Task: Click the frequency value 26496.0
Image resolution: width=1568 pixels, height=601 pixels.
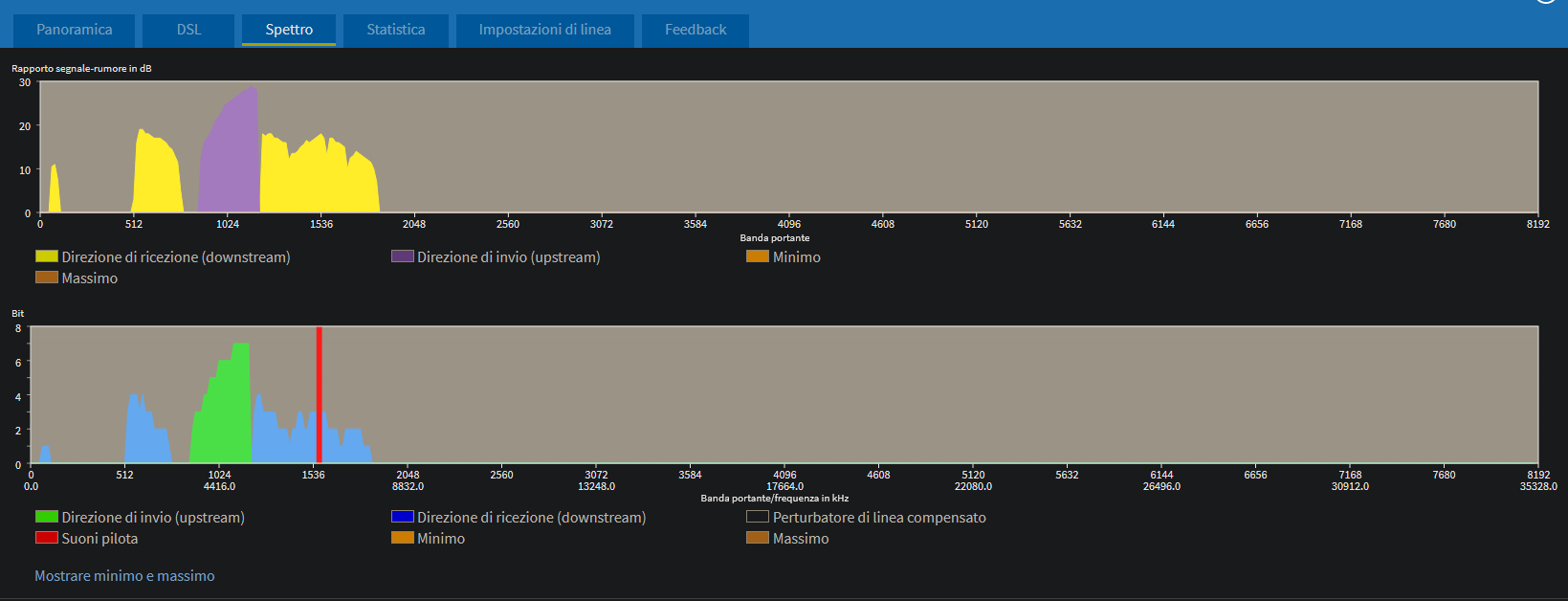Action: tap(1161, 487)
